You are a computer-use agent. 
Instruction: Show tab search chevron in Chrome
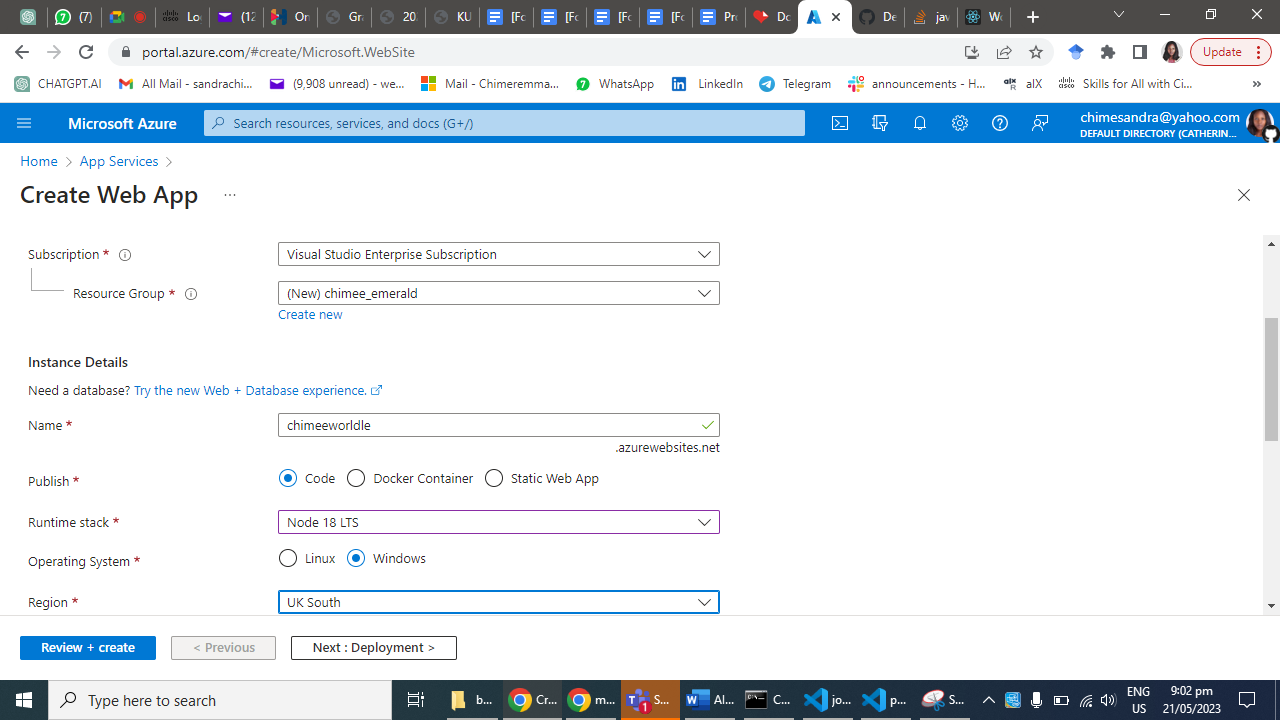1119,16
